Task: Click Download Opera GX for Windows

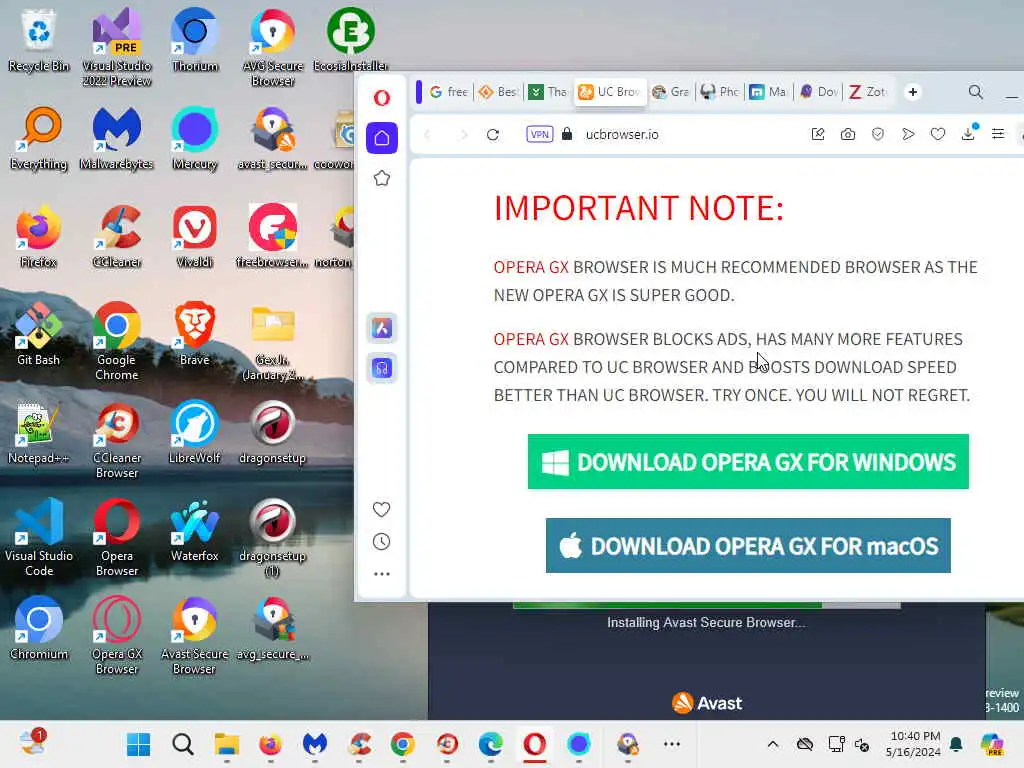Action: [x=748, y=462]
